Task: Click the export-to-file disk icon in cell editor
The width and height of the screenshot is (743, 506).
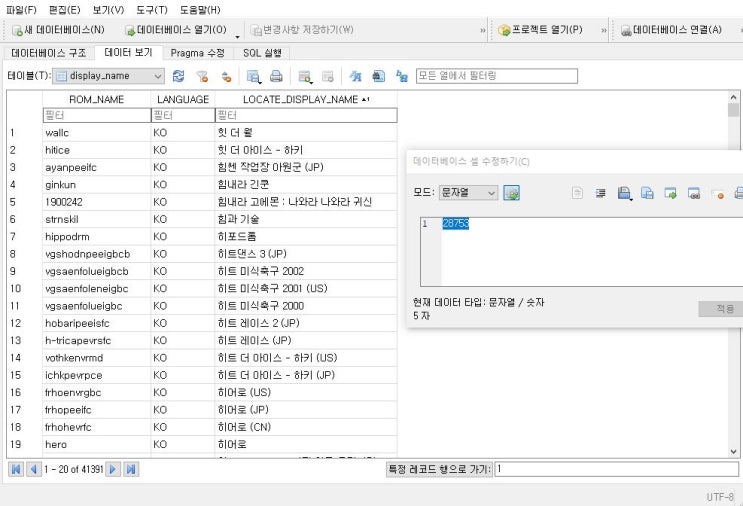Action: pyautogui.click(x=624, y=193)
